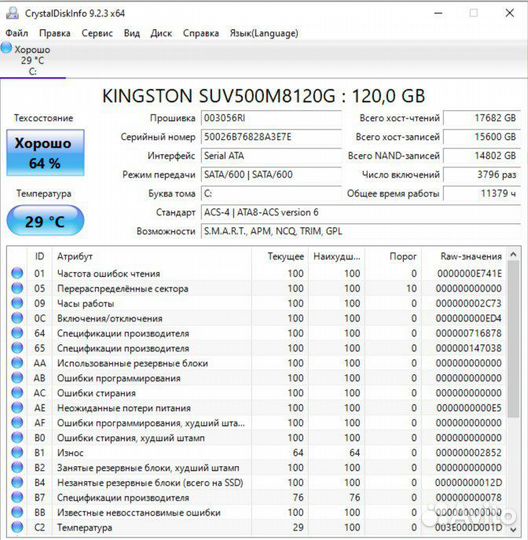Click the status orb for attribute 01
Viewport: 528px width, 540px height.
pos(17,273)
